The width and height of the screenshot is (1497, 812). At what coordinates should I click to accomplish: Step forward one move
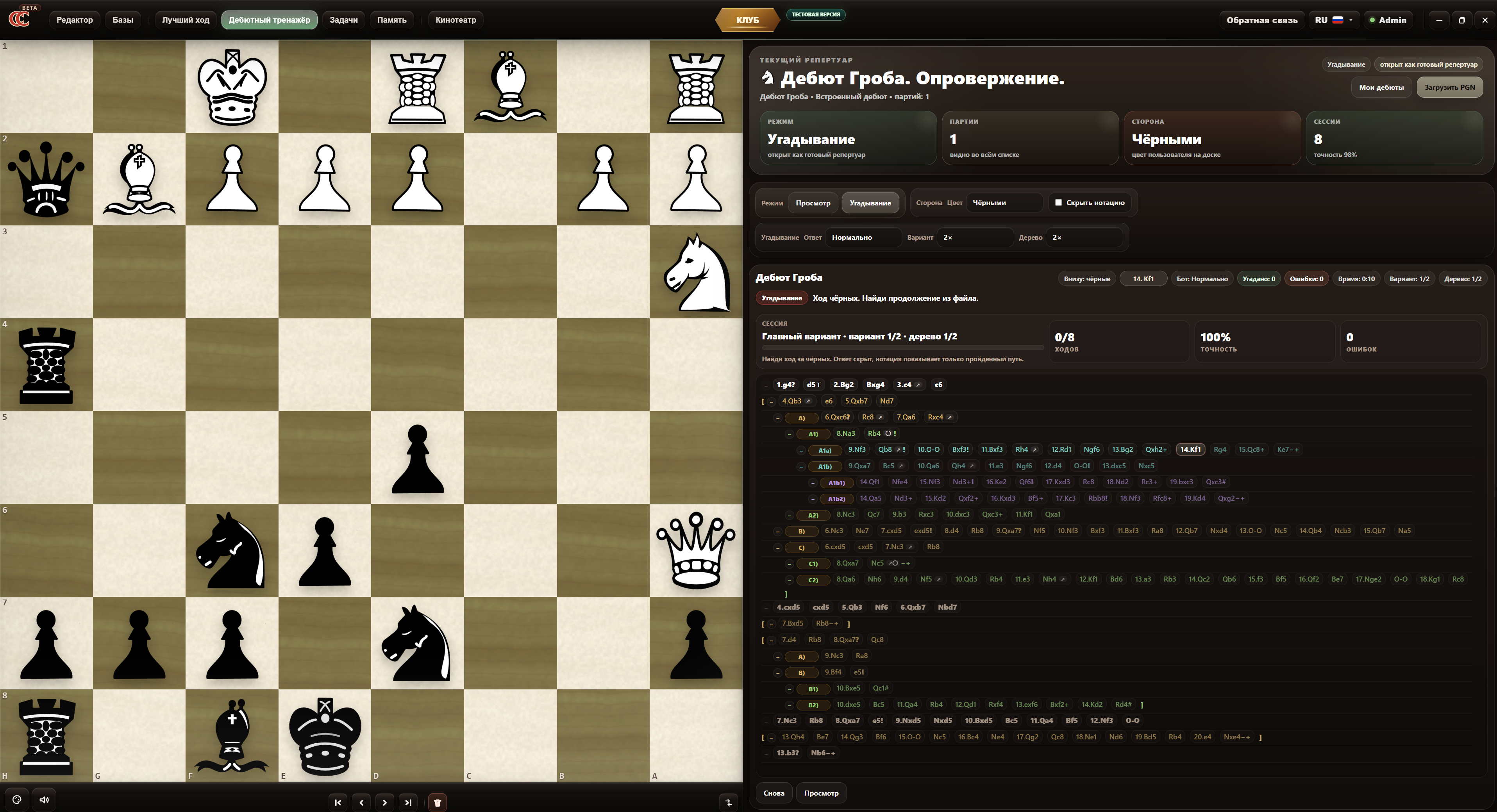click(385, 803)
